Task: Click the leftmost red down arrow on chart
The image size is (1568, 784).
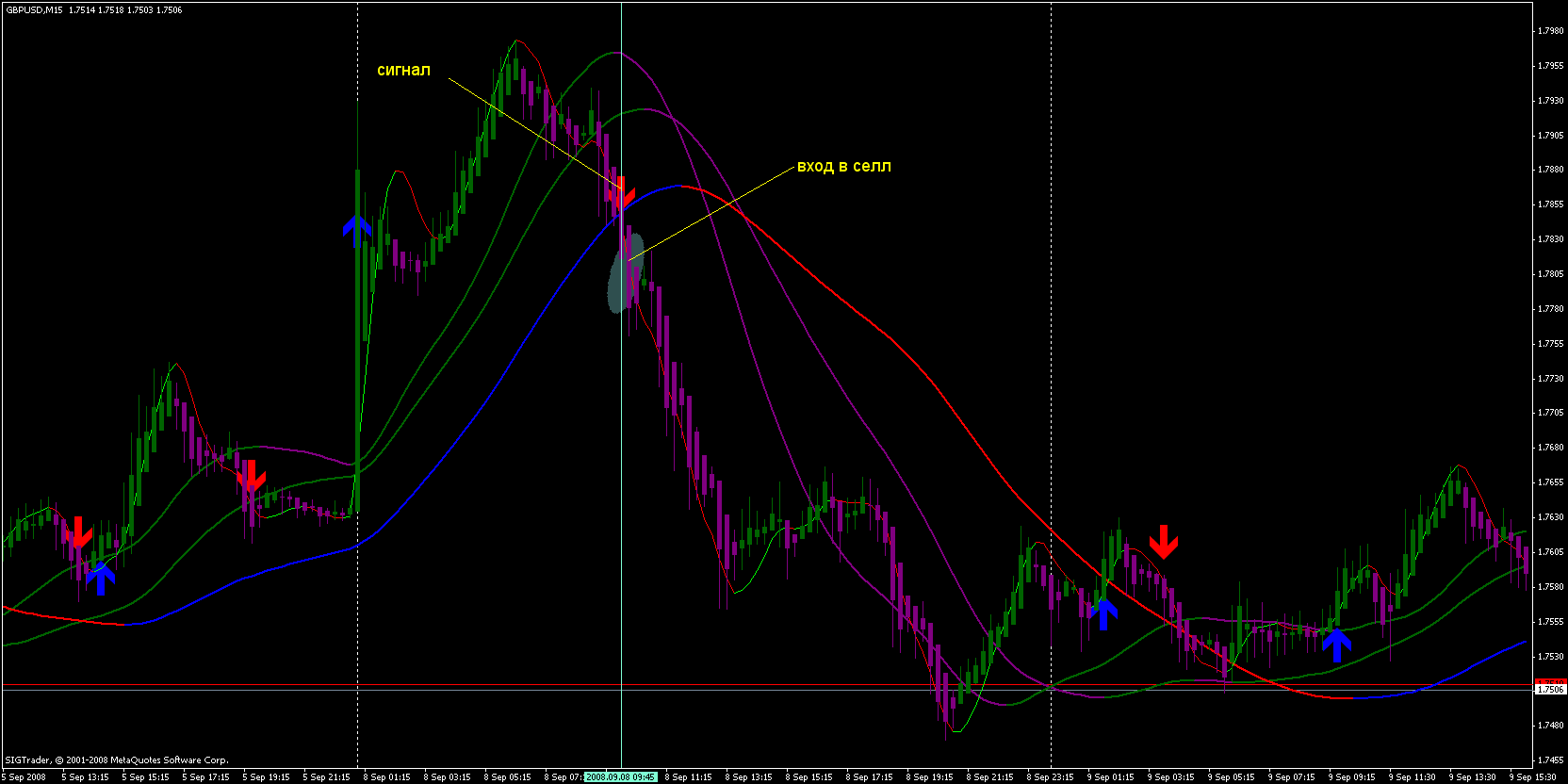Action: click(x=78, y=532)
